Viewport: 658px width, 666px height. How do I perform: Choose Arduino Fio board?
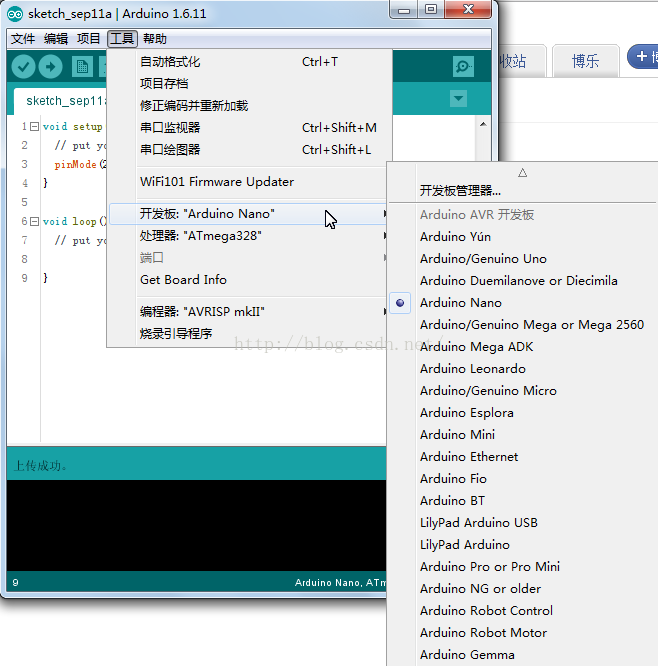pyautogui.click(x=523, y=479)
